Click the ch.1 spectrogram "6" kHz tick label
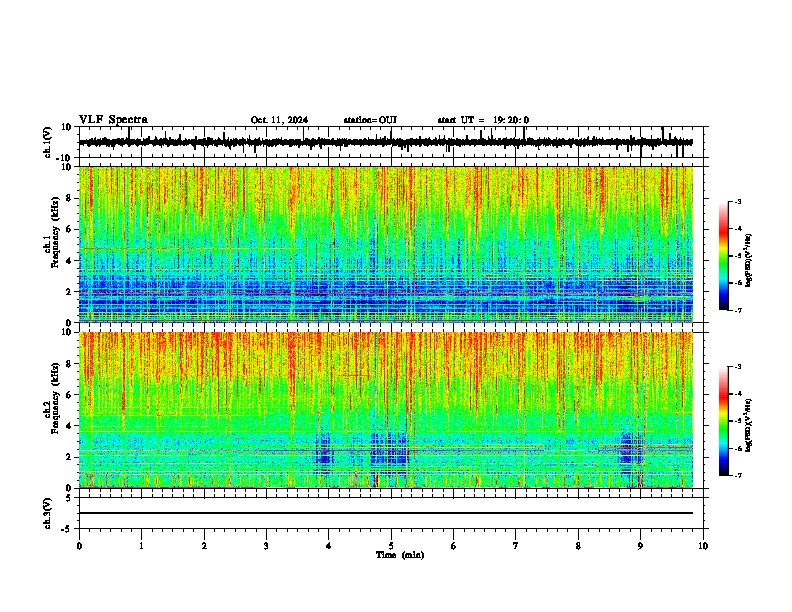Viewport: 792px width, 612px height. [69, 230]
